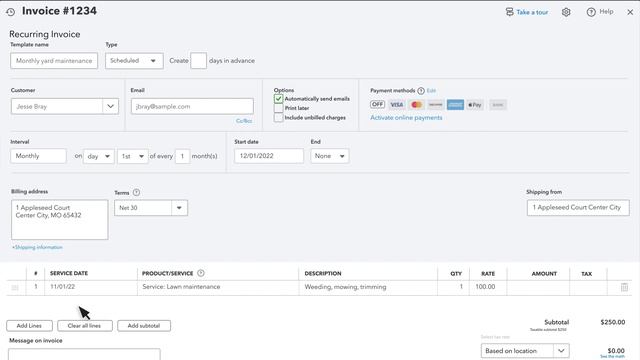Click the Billing address text box

tap(60, 220)
